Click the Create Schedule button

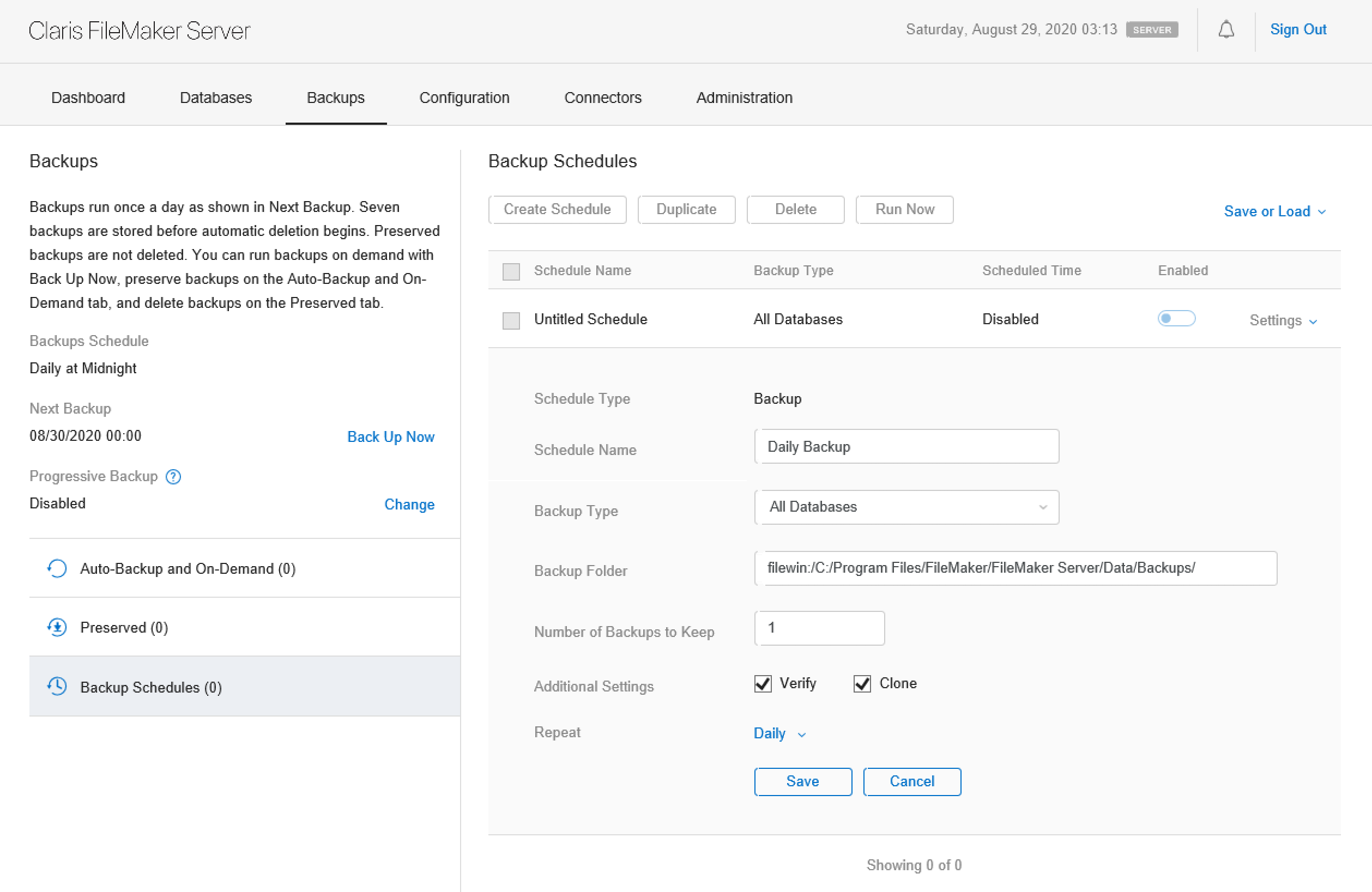[557, 210]
